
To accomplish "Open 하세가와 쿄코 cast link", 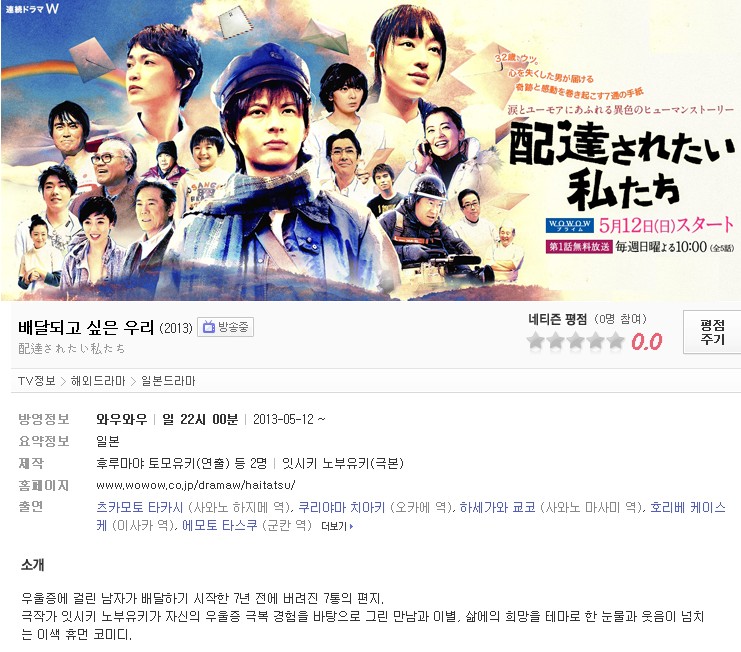I will pos(497,507).
